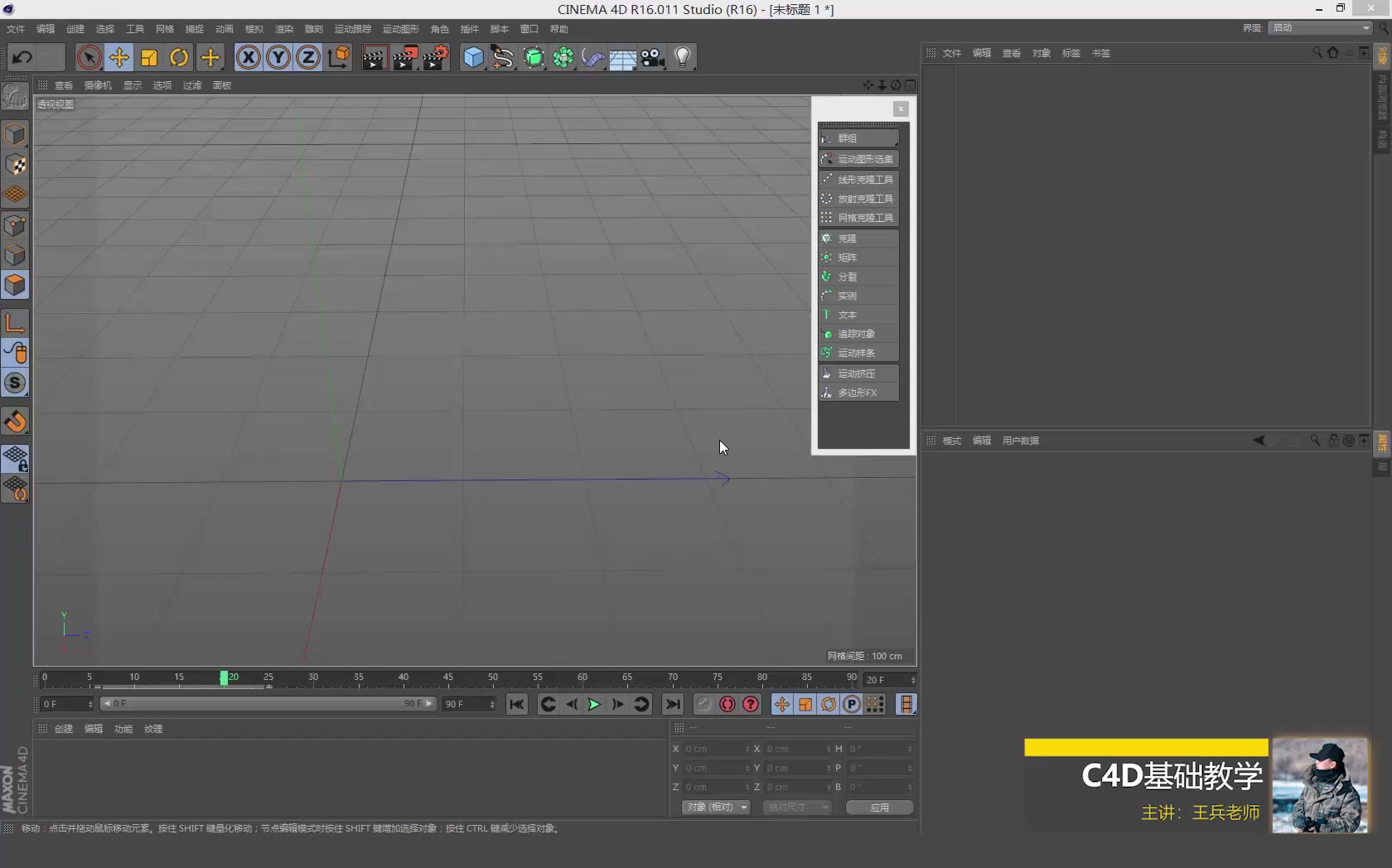Switch to texture mode icon
Viewport: 1392px width, 868px height.
click(15, 165)
